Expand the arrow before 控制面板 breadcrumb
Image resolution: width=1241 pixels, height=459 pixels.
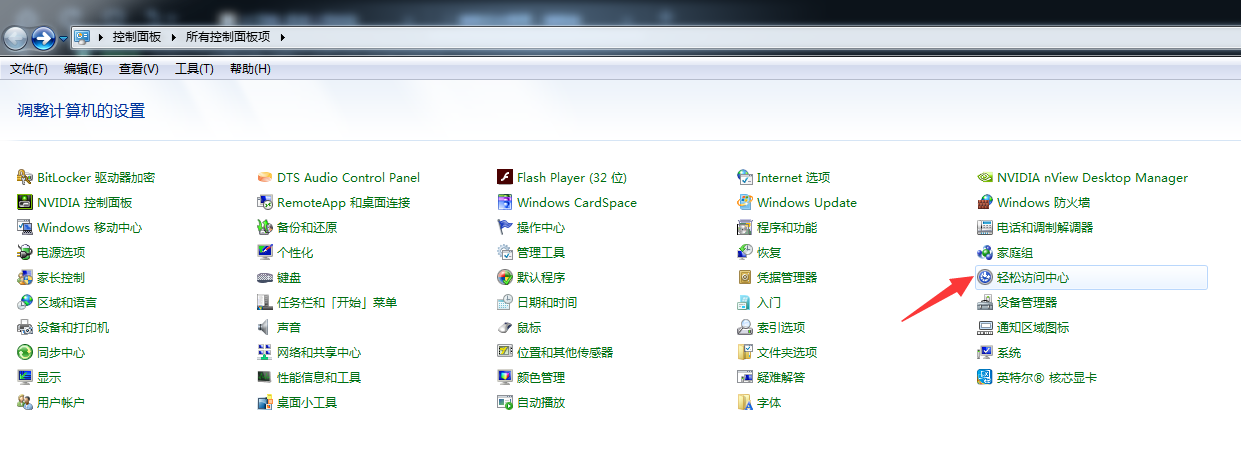pyautogui.click(x=101, y=37)
